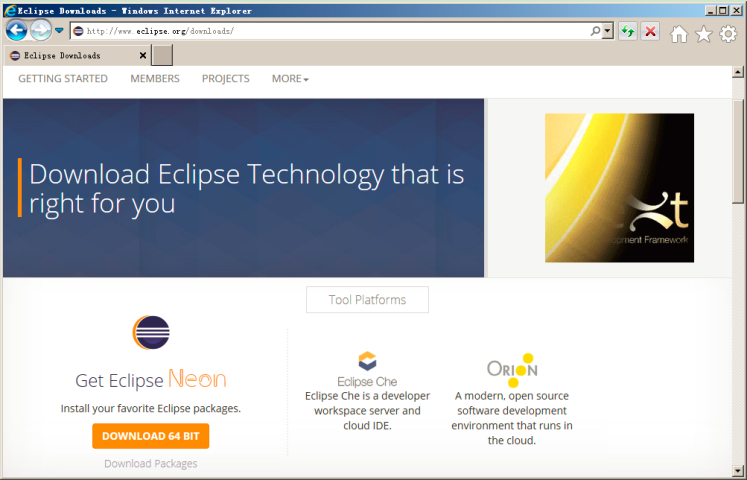Click the browser Back arrow button

17,31
